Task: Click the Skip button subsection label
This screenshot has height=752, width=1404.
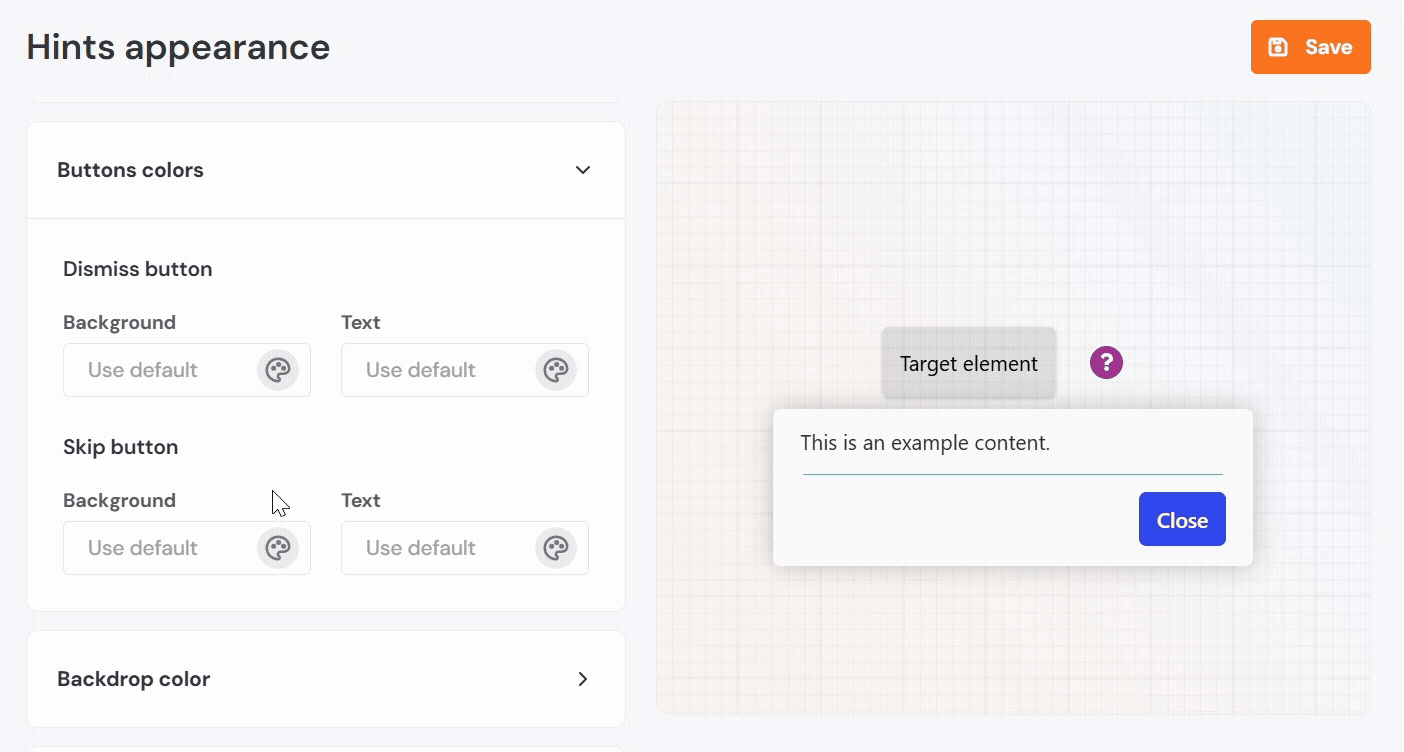Action: click(x=120, y=447)
